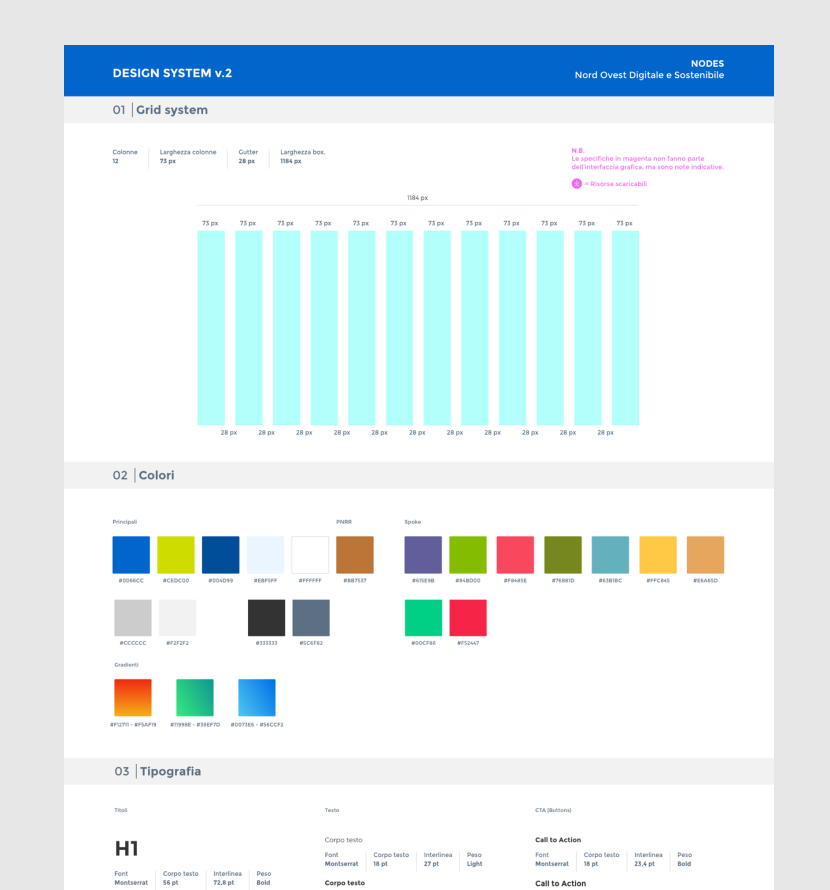Click the crimson #F52447 swatch

pos(468,618)
